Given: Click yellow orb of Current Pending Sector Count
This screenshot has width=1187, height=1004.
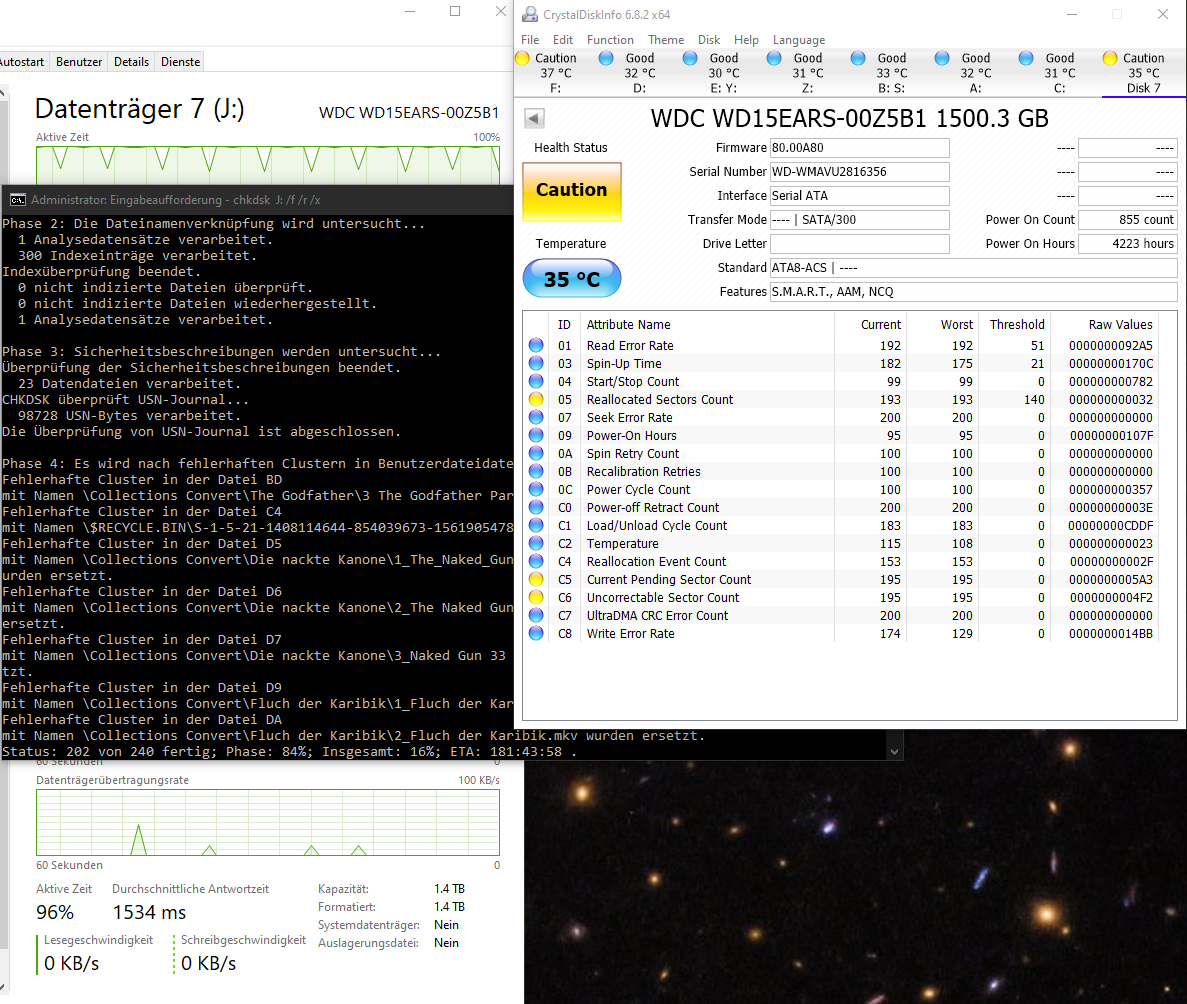Looking at the screenshot, I should pos(536,579).
